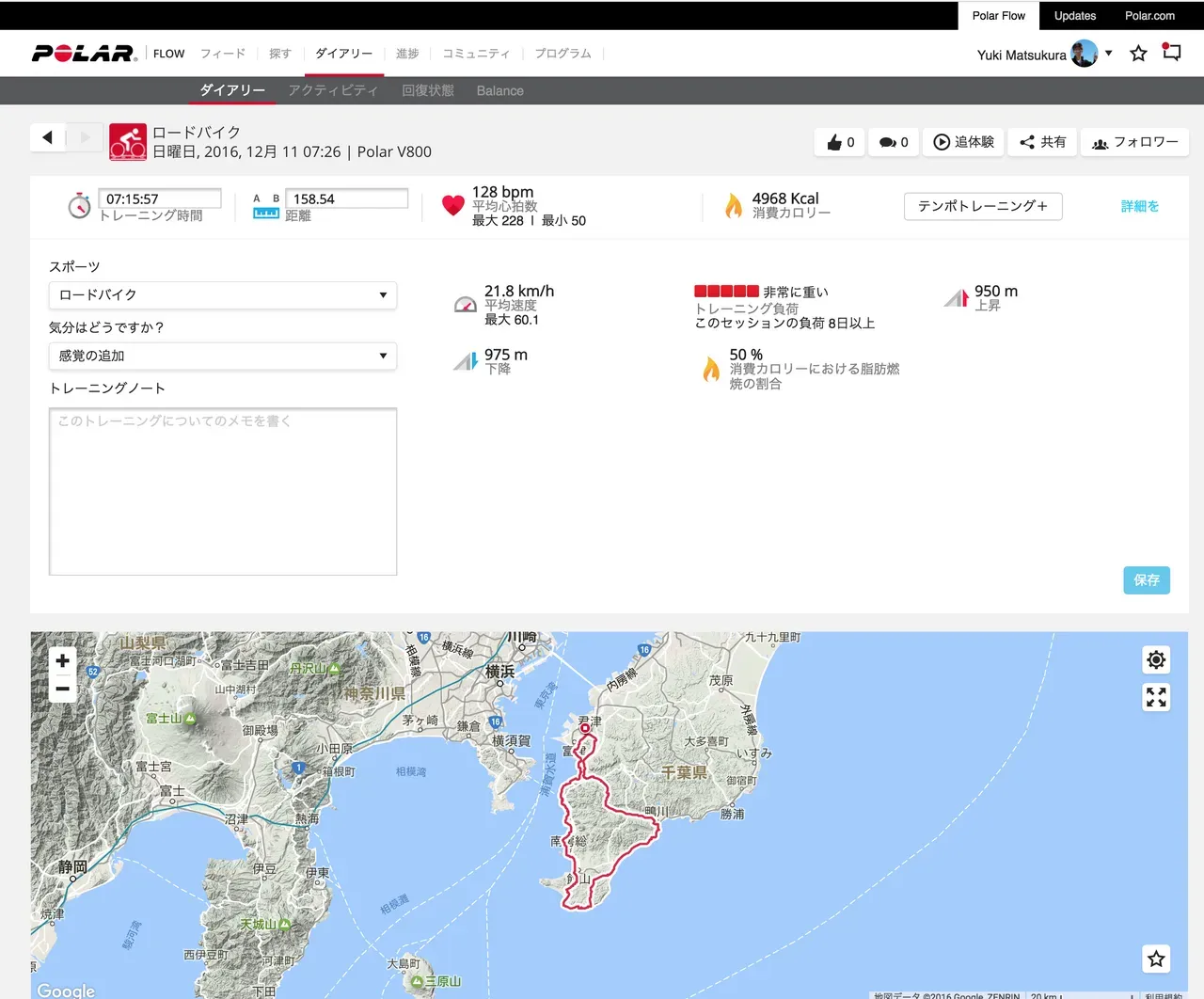Click the 保存 save button
This screenshot has width=1204, height=999.
tap(1146, 579)
